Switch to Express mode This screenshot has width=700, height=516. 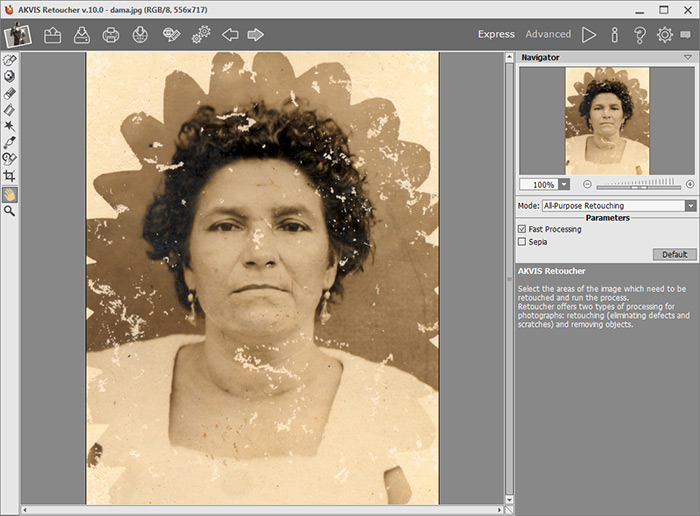pyautogui.click(x=496, y=34)
